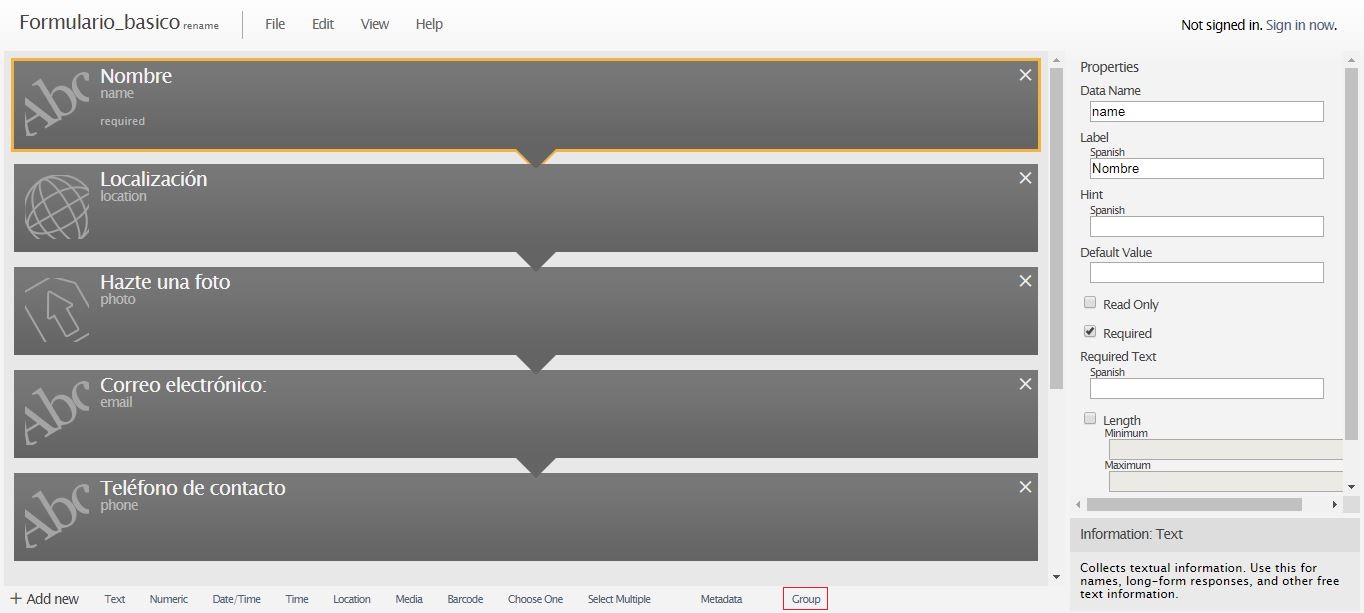Click the Information: Text heading

click(x=1131, y=534)
